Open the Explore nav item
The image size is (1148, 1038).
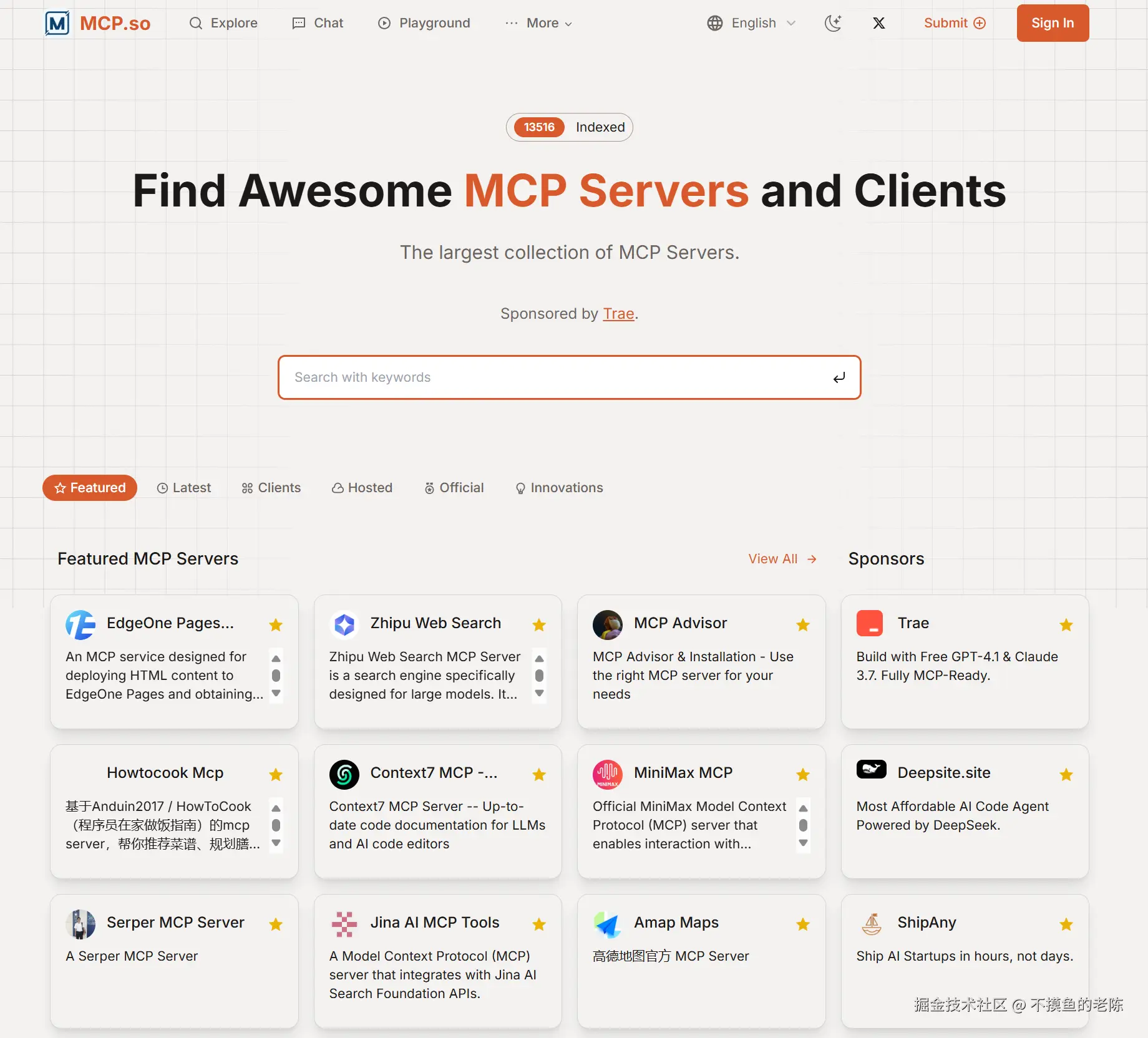(x=223, y=23)
